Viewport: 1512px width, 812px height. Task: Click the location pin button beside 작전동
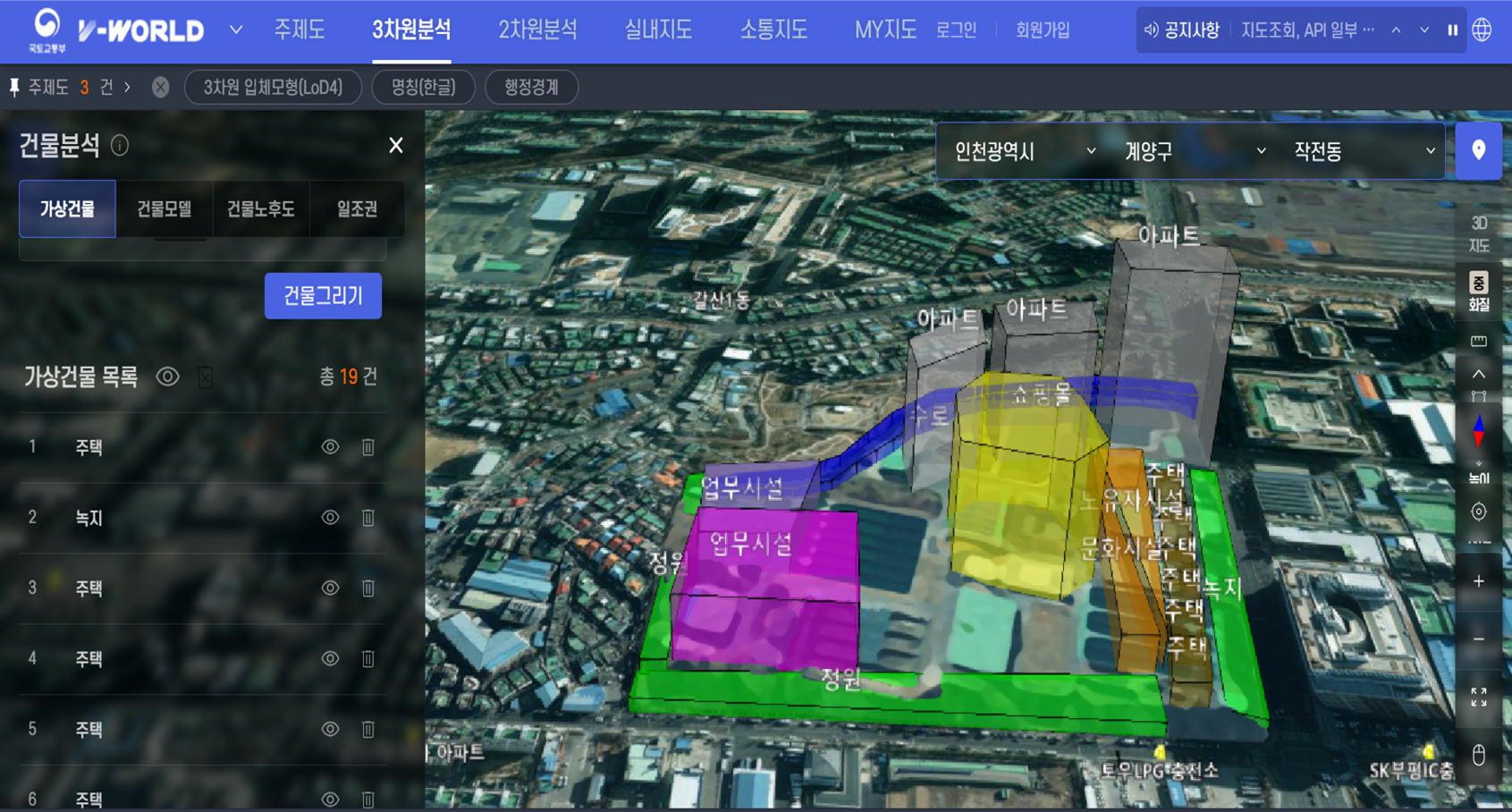[x=1478, y=151]
